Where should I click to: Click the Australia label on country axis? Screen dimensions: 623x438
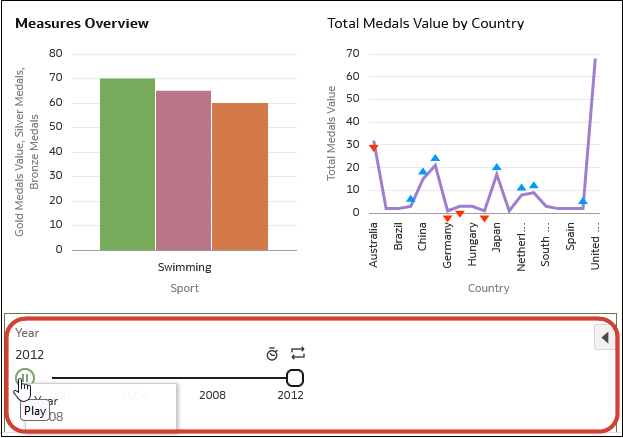(373, 245)
